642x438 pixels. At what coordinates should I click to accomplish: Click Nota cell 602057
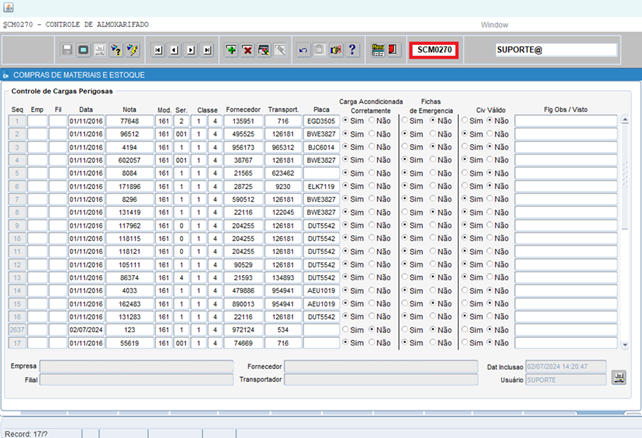click(x=129, y=160)
